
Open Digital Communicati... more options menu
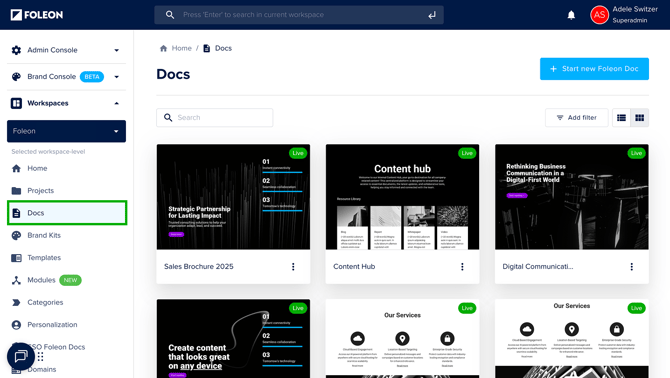632,267
